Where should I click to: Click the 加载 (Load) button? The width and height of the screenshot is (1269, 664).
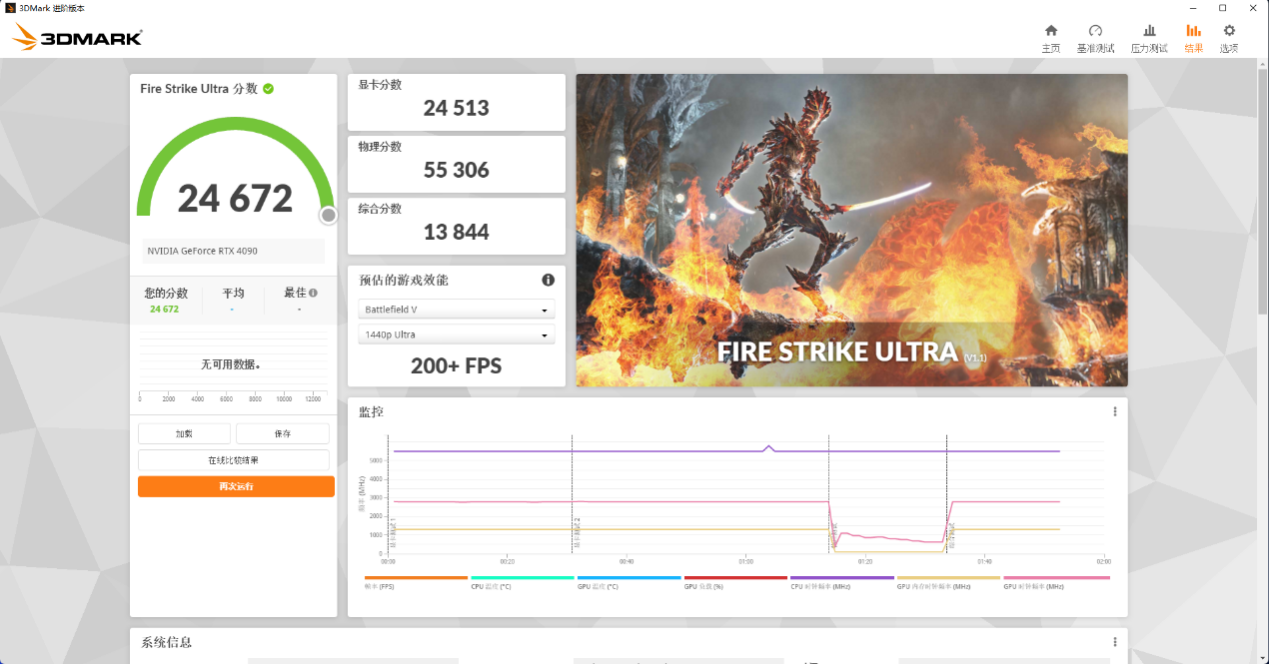tap(184, 434)
